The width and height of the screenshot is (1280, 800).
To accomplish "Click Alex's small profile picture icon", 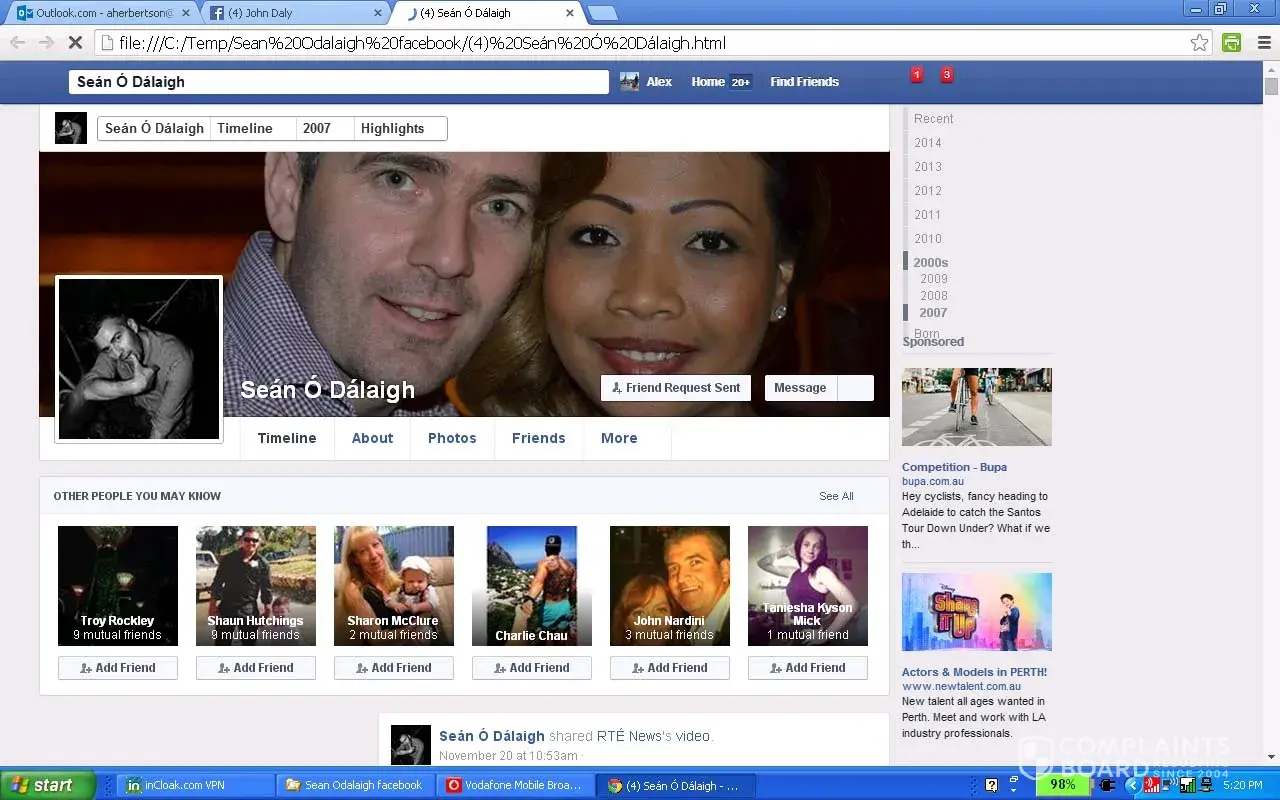I will pyautogui.click(x=629, y=82).
